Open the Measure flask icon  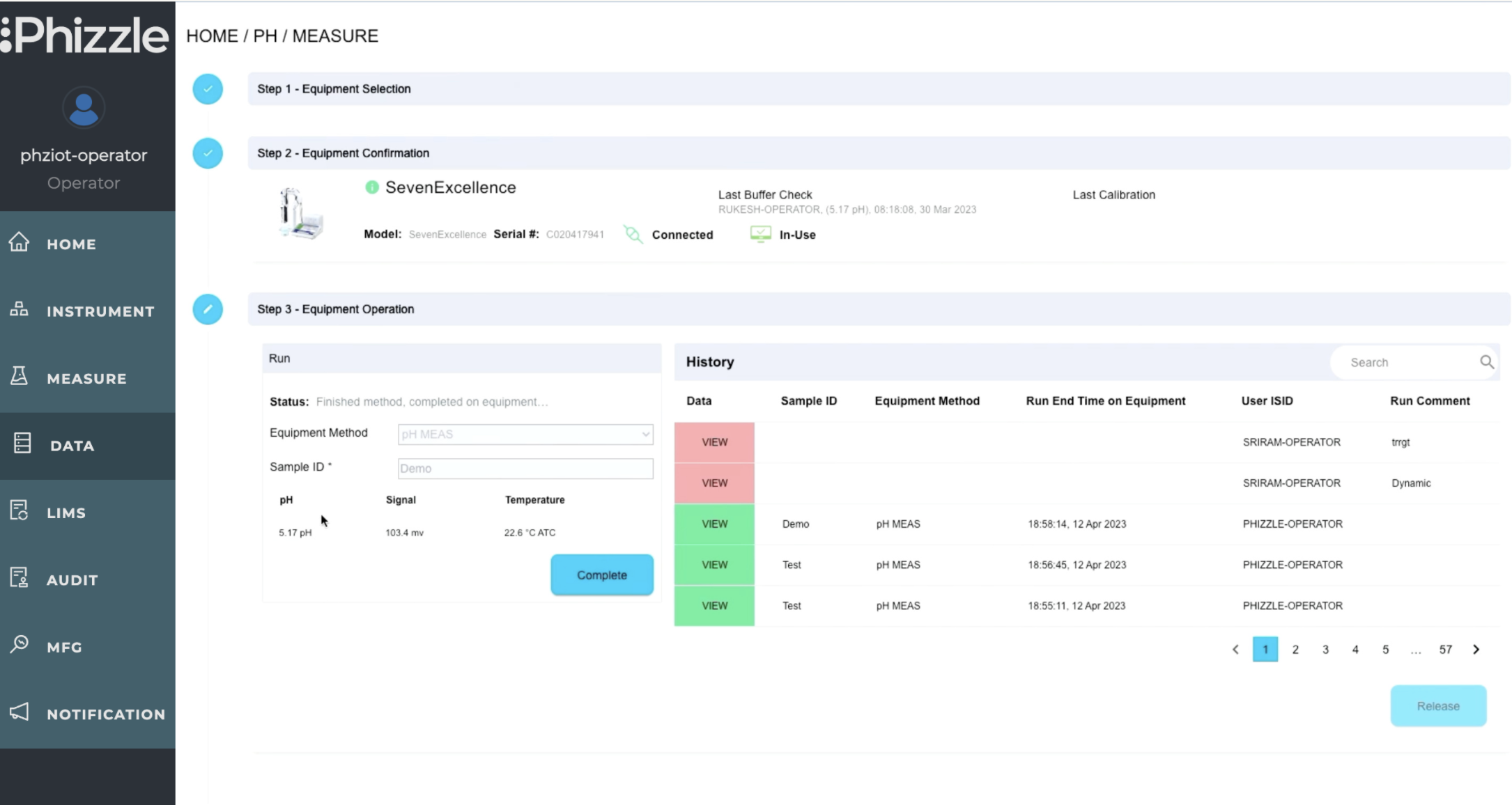(x=19, y=375)
